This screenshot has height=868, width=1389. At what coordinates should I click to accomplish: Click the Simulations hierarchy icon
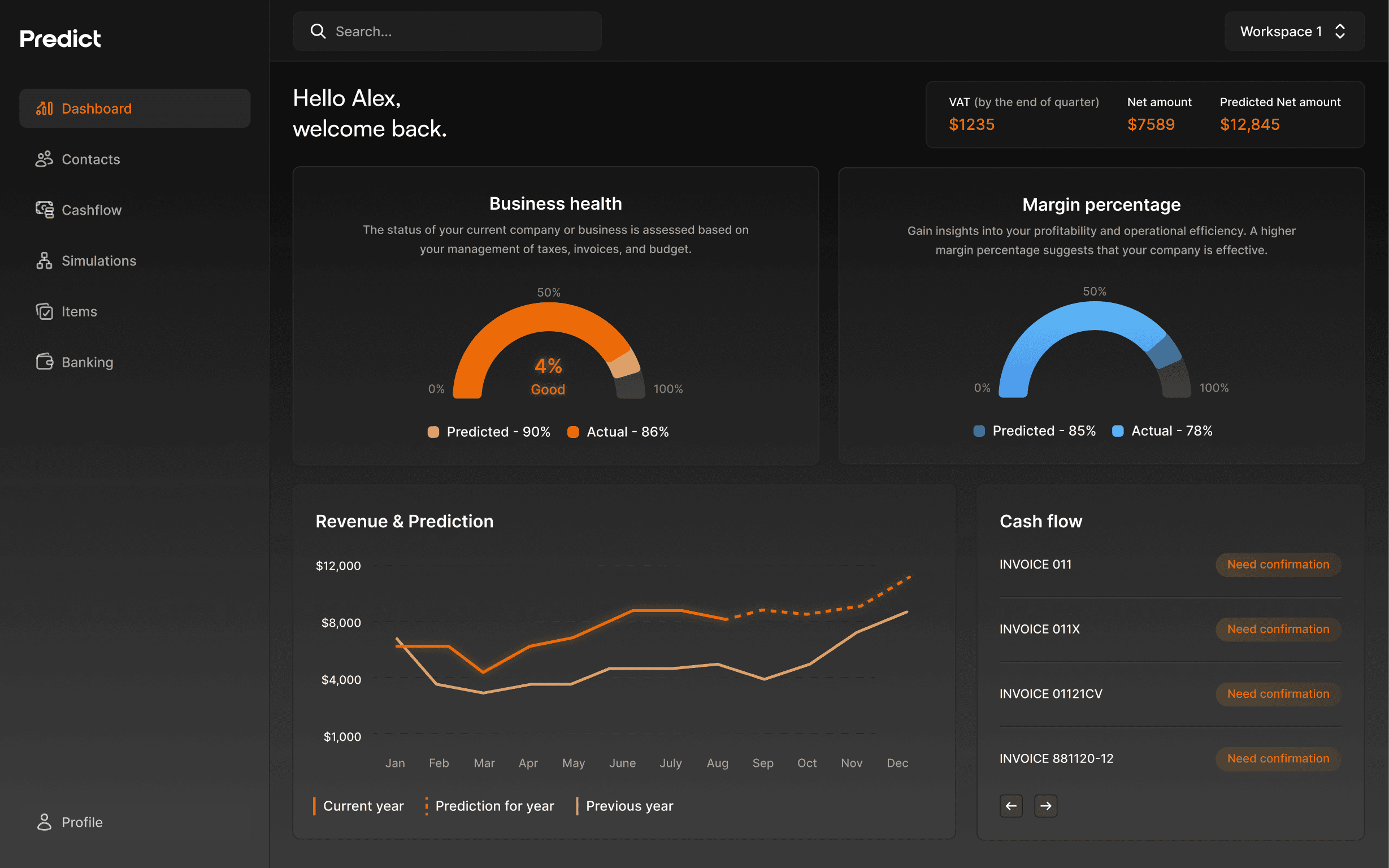click(44, 261)
